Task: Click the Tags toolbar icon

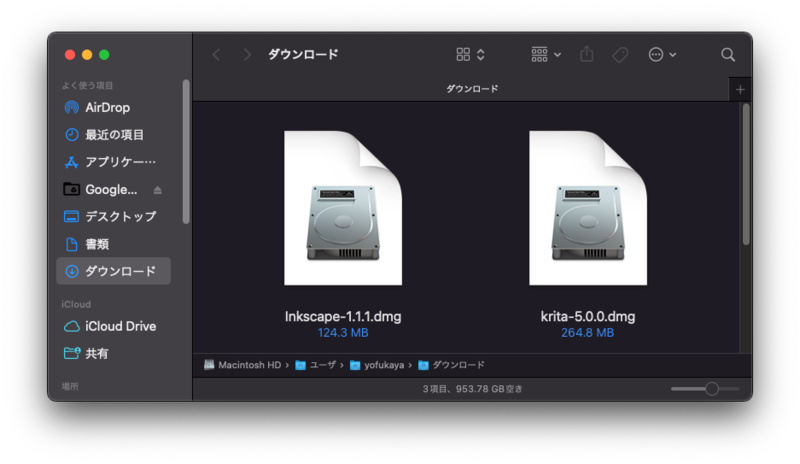Action: pos(620,55)
